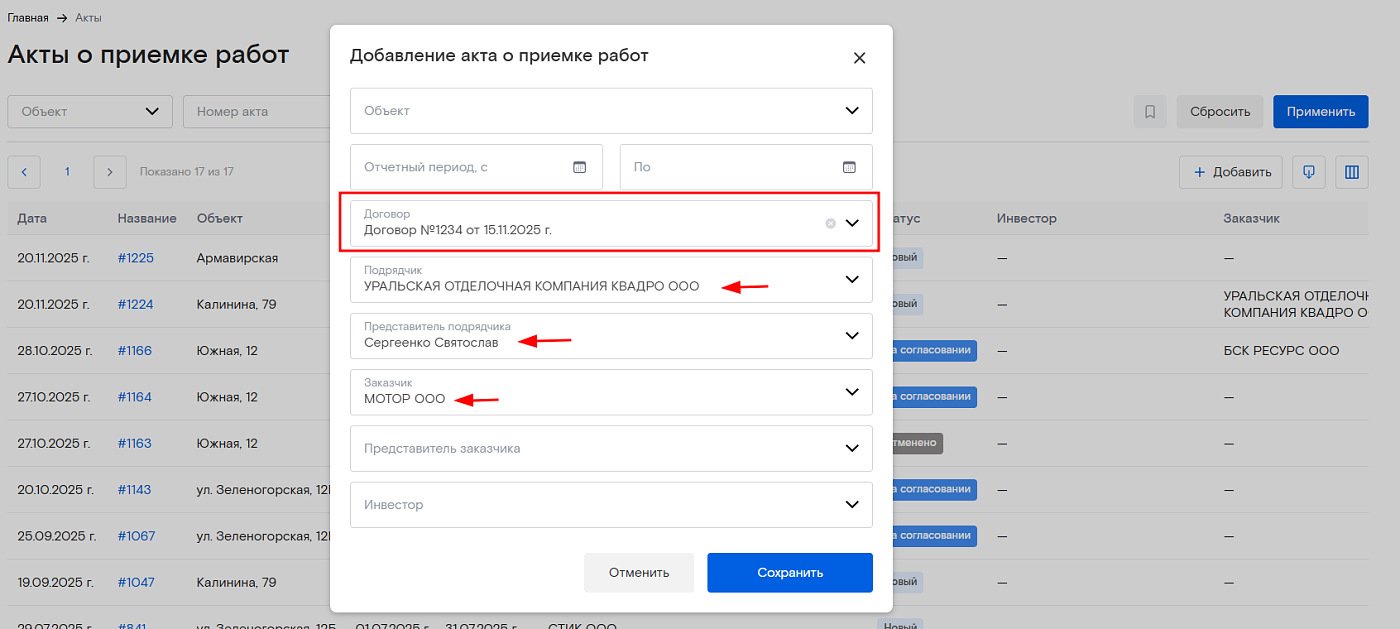The image size is (1400, 629).
Task: Expand the Заказчик dropdown
Action: [851, 392]
